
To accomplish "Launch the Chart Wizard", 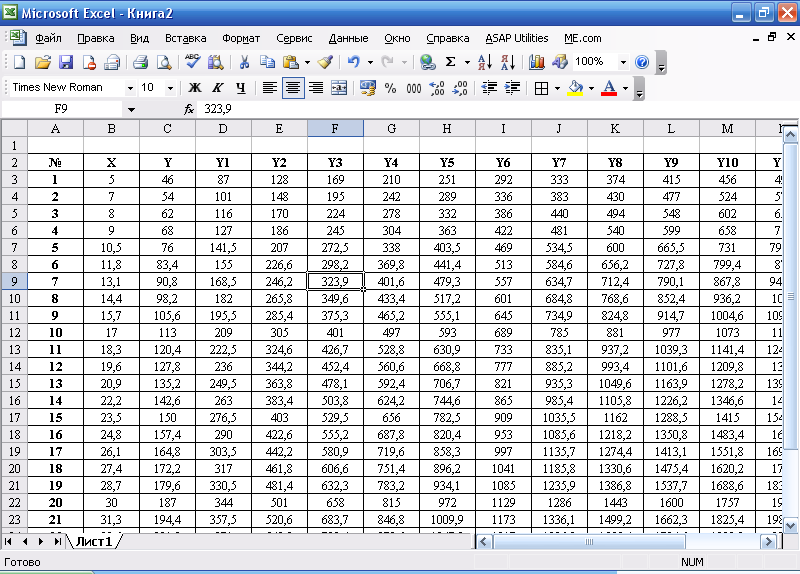I will (538, 62).
